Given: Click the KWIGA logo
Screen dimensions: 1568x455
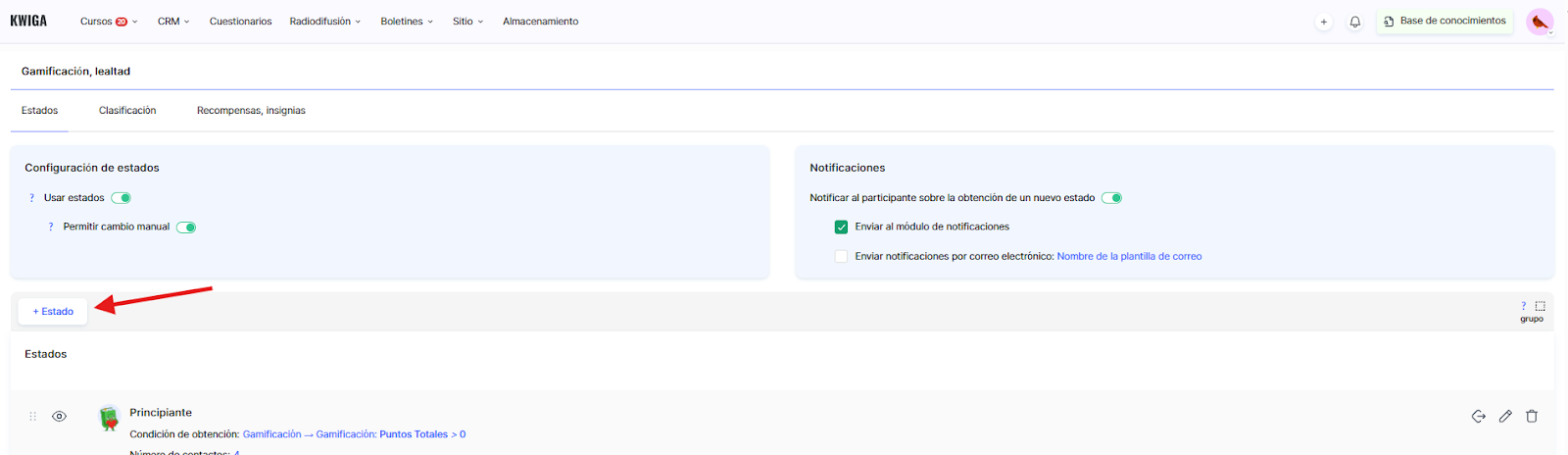Looking at the screenshot, I should coord(28,21).
